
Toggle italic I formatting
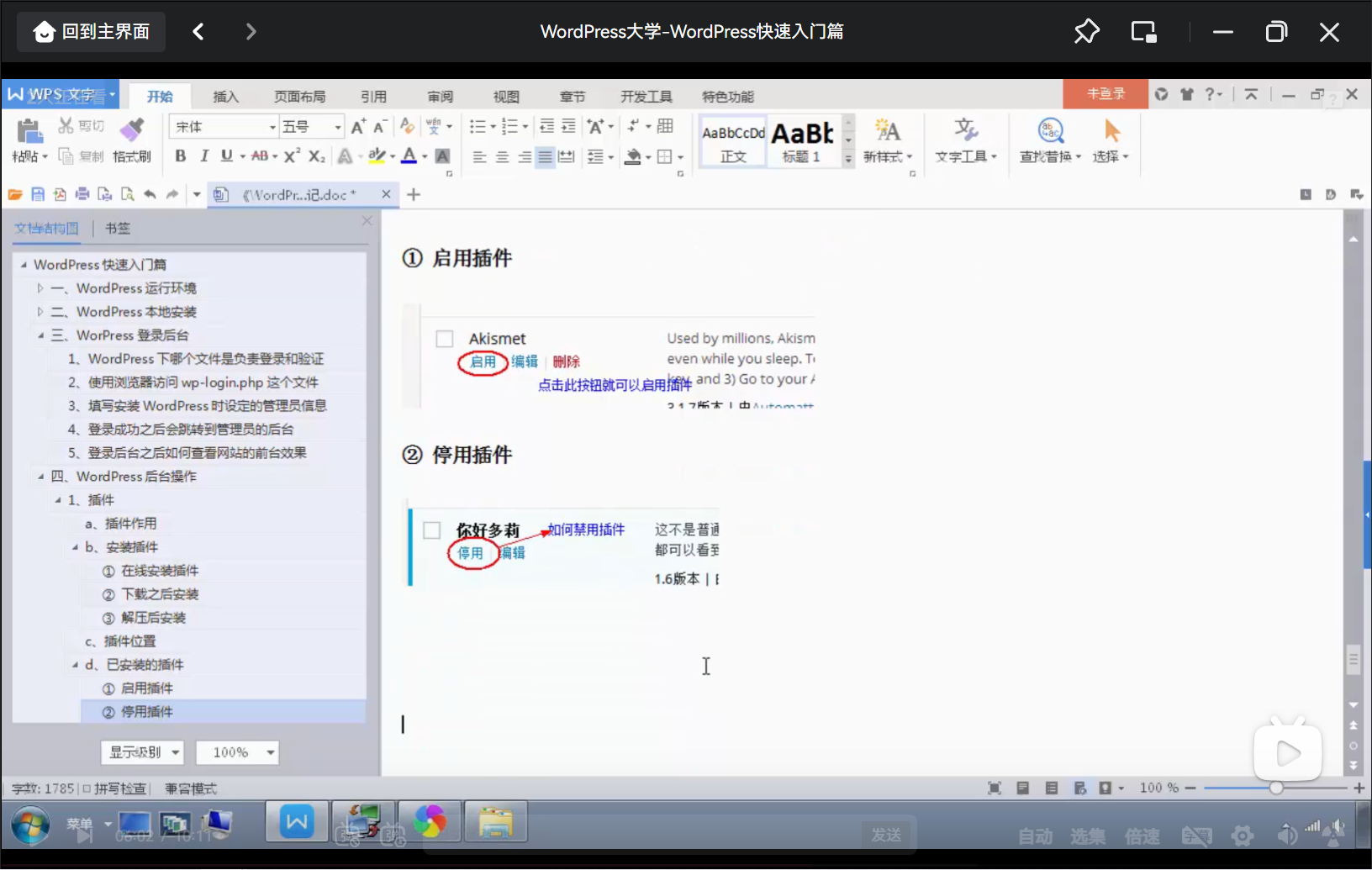pyautogui.click(x=203, y=156)
